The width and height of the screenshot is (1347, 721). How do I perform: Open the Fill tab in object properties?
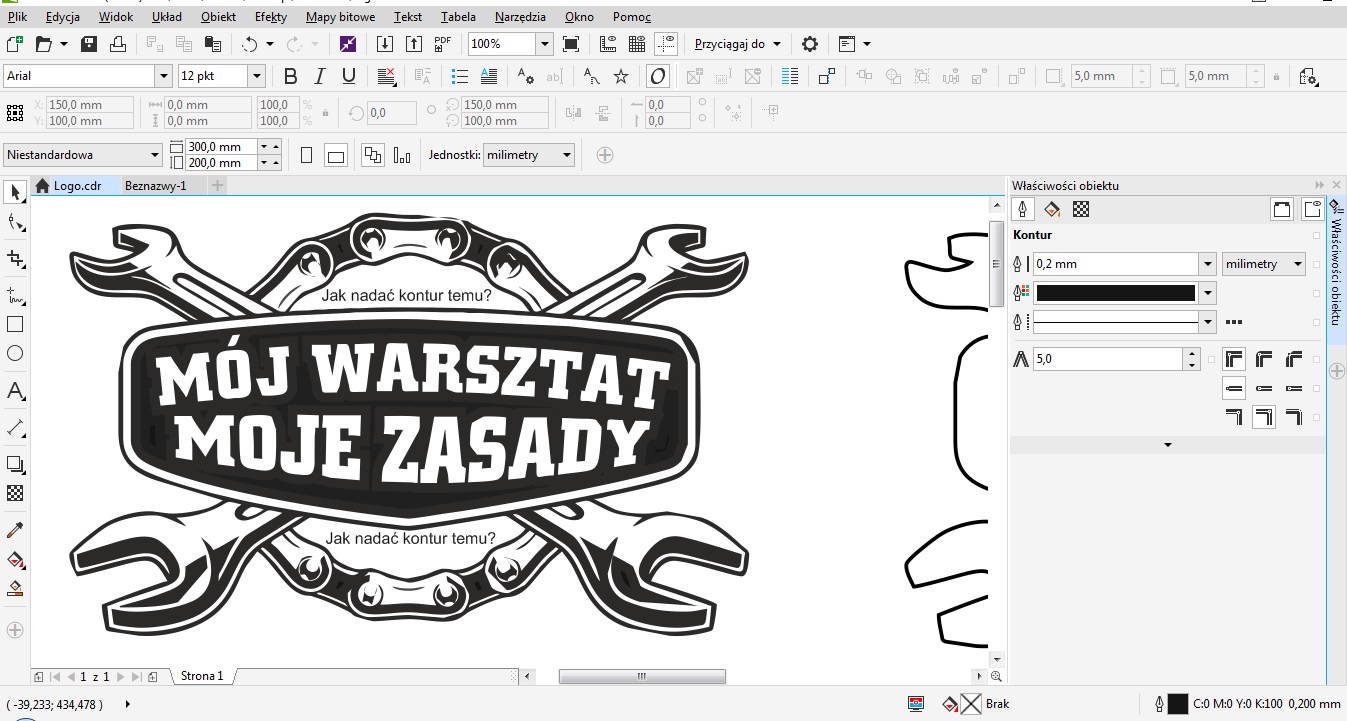click(x=1052, y=209)
